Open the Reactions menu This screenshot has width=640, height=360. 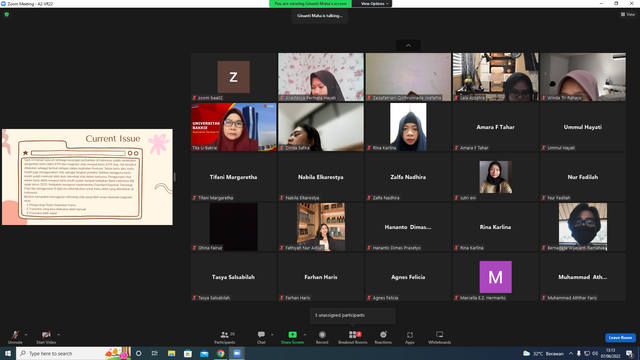click(x=383, y=337)
